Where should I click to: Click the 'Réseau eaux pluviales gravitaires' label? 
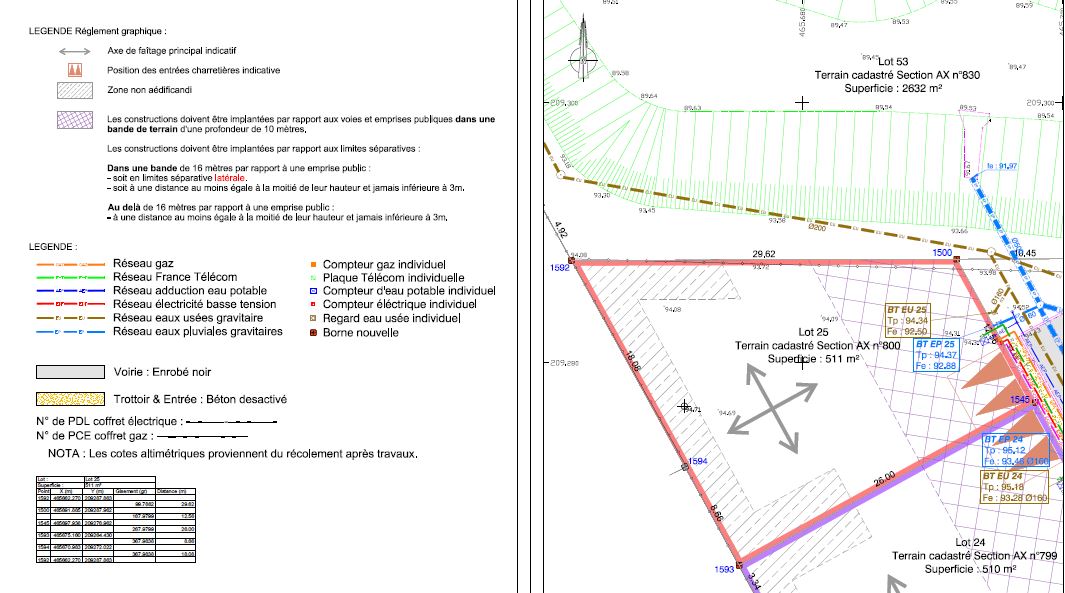click(x=198, y=331)
